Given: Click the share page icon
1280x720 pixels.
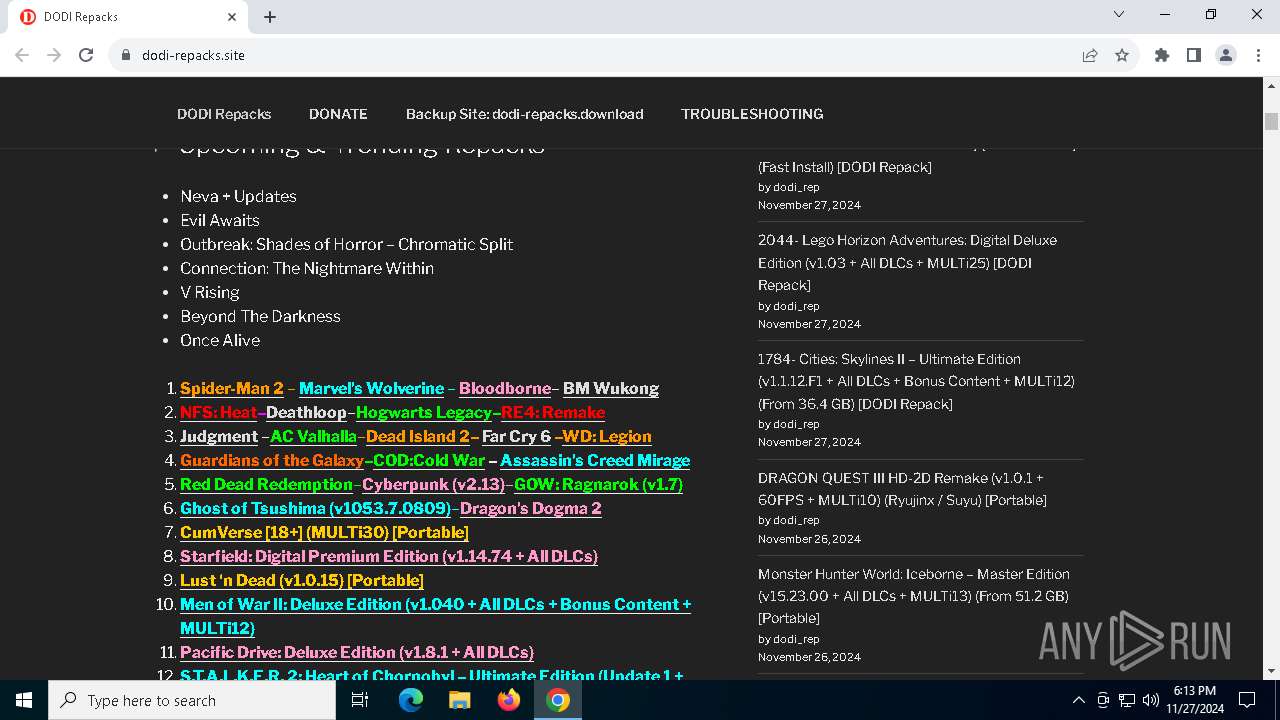Looking at the screenshot, I should coord(1090,55).
